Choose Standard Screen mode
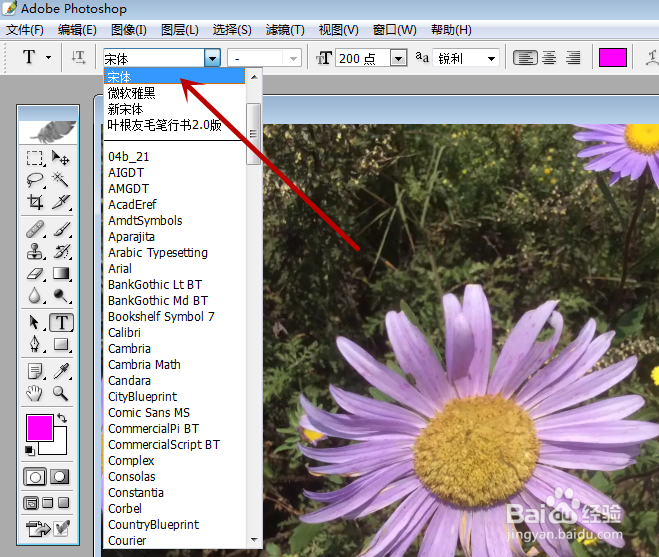This screenshot has height=557, width=659. pos(31,503)
